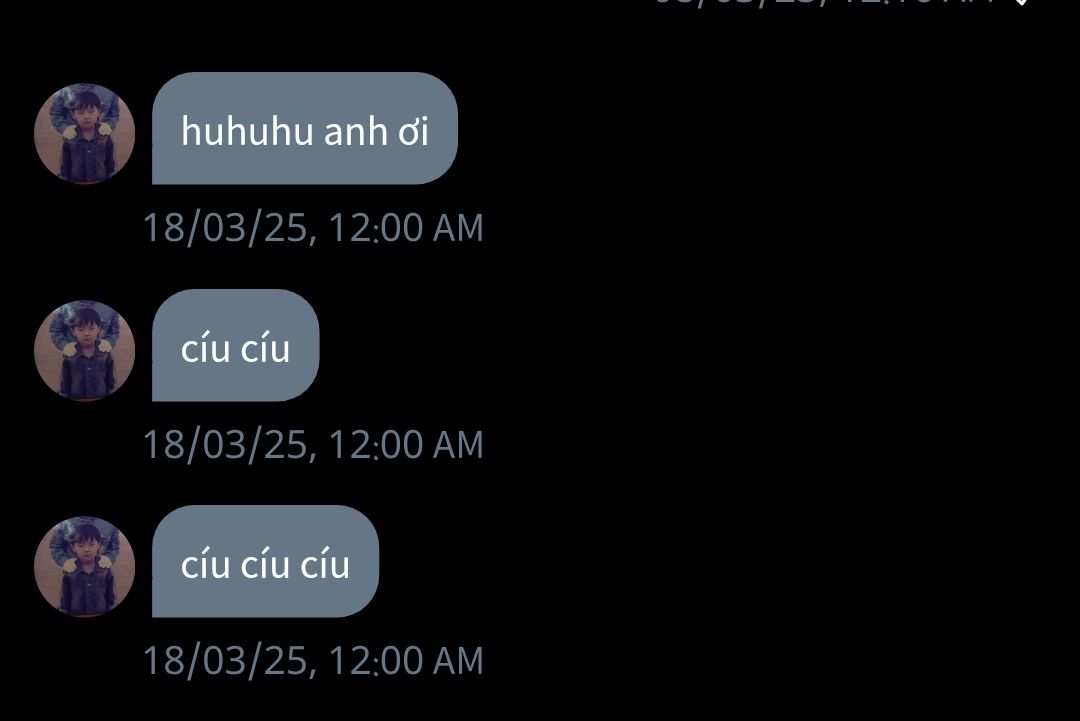
Task: Click "12:00 AM" time under the third message
Action: (406, 660)
